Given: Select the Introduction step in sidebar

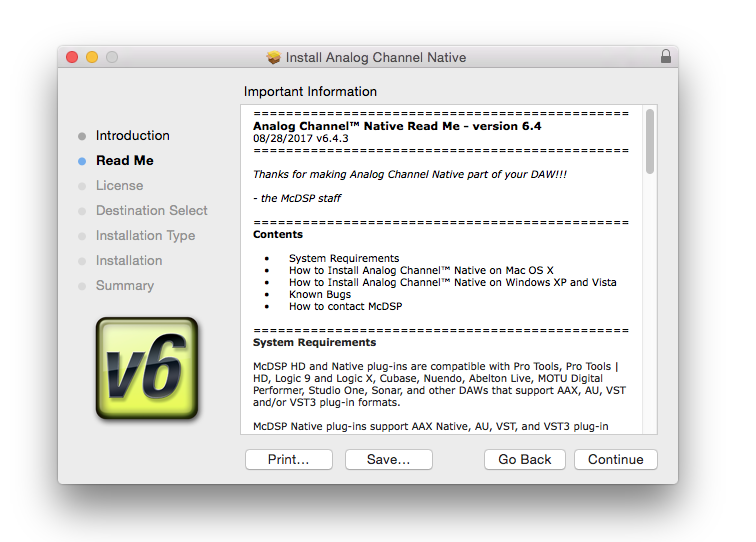Looking at the screenshot, I should pyautogui.click(x=133, y=136).
